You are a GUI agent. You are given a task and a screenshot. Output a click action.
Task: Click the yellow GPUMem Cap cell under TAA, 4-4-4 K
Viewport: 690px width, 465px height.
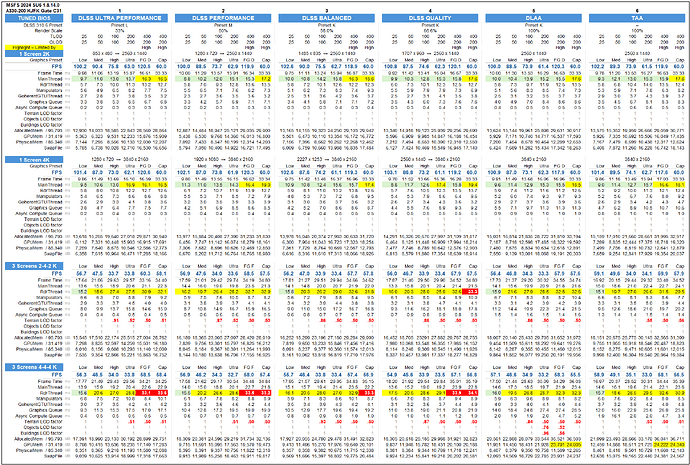pyautogui.click(x=677, y=445)
